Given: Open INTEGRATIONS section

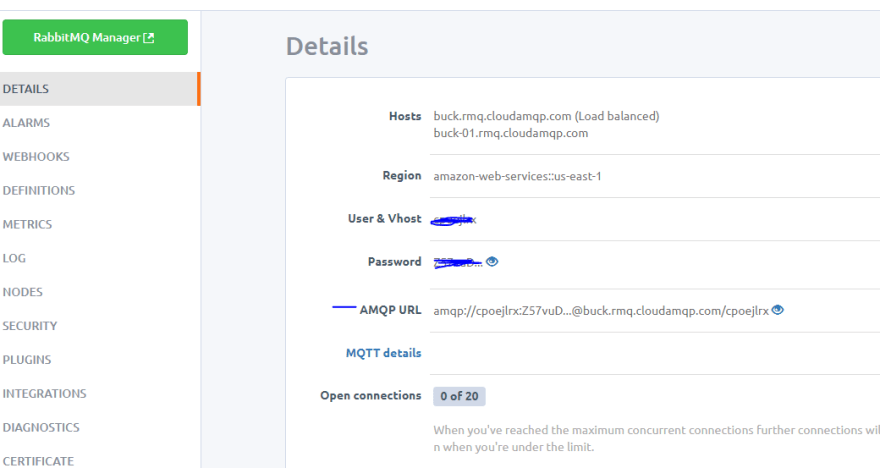Looking at the screenshot, I should tap(44, 393).
